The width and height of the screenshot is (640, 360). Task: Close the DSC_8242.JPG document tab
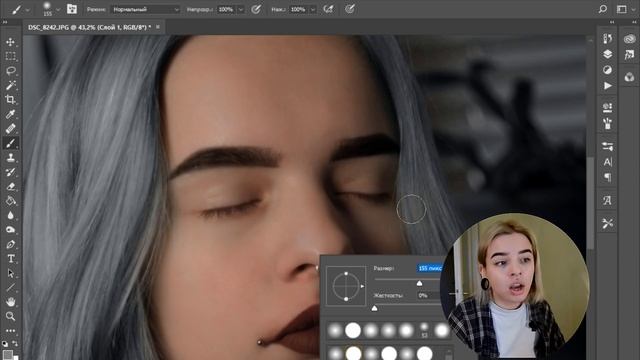coord(158,27)
